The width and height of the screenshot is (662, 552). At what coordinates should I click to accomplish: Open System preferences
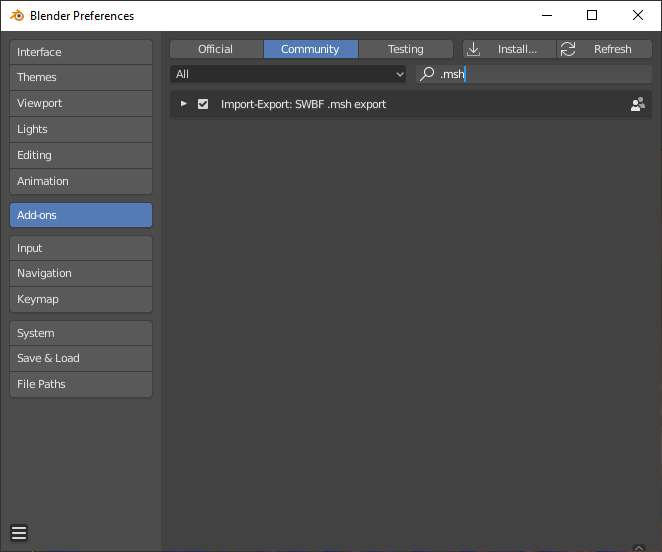pyautogui.click(x=81, y=333)
